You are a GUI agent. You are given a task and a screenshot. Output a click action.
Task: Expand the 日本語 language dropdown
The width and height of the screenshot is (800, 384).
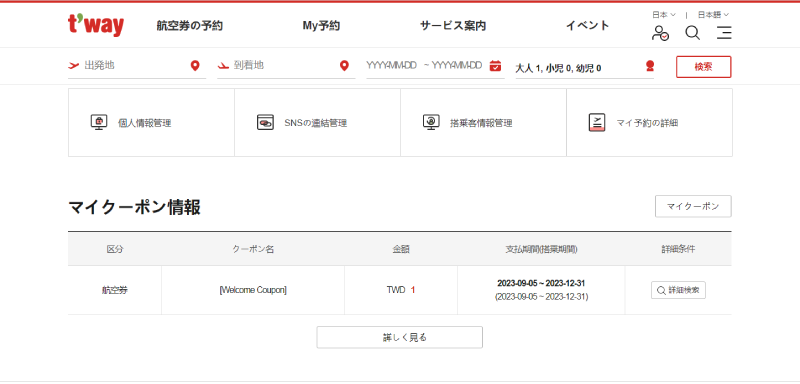pyautogui.click(x=713, y=15)
